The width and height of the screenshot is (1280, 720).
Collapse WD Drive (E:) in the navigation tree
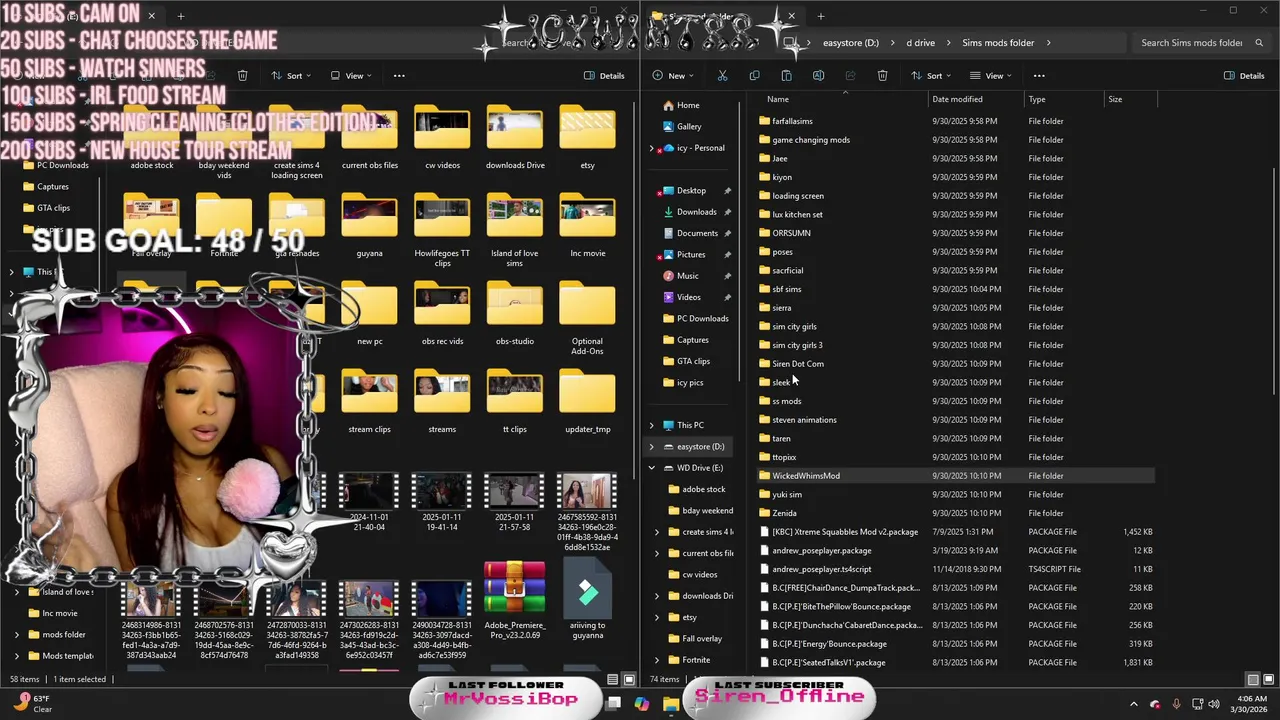tap(652, 468)
